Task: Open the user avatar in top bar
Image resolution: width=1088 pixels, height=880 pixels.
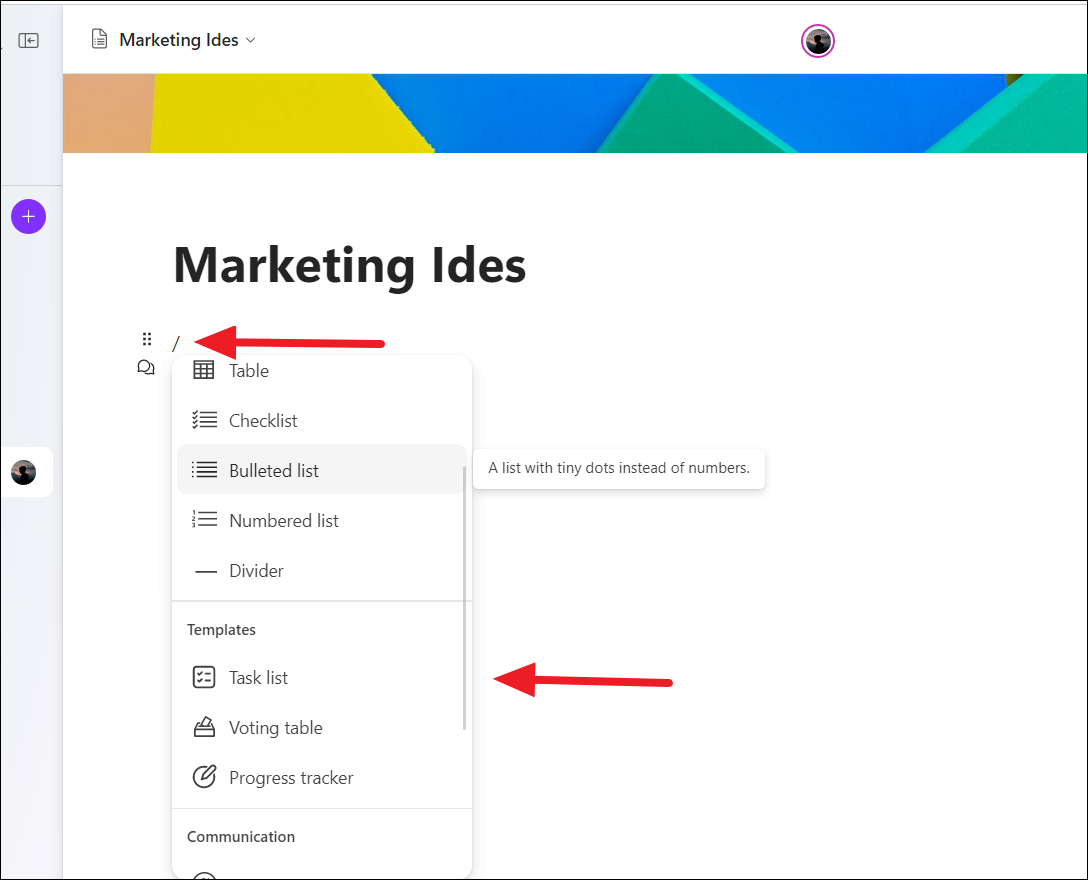Action: [x=817, y=41]
